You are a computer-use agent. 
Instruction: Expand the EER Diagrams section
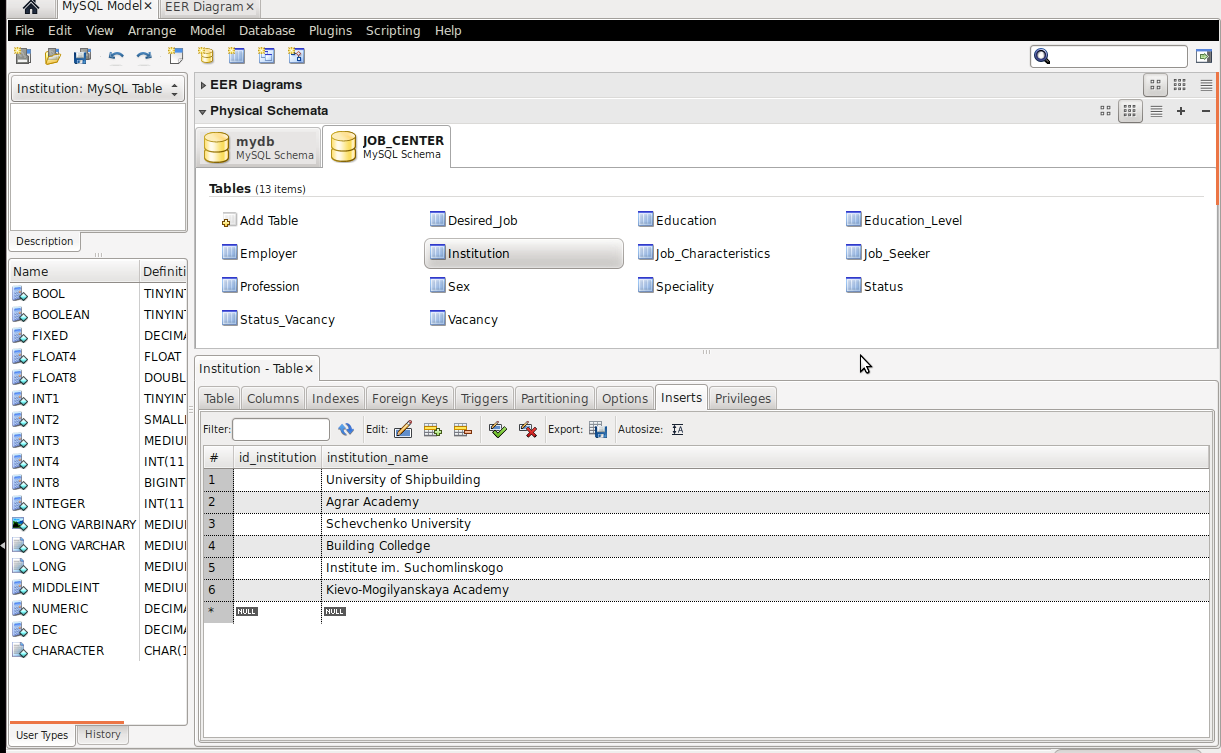click(x=203, y=85)
